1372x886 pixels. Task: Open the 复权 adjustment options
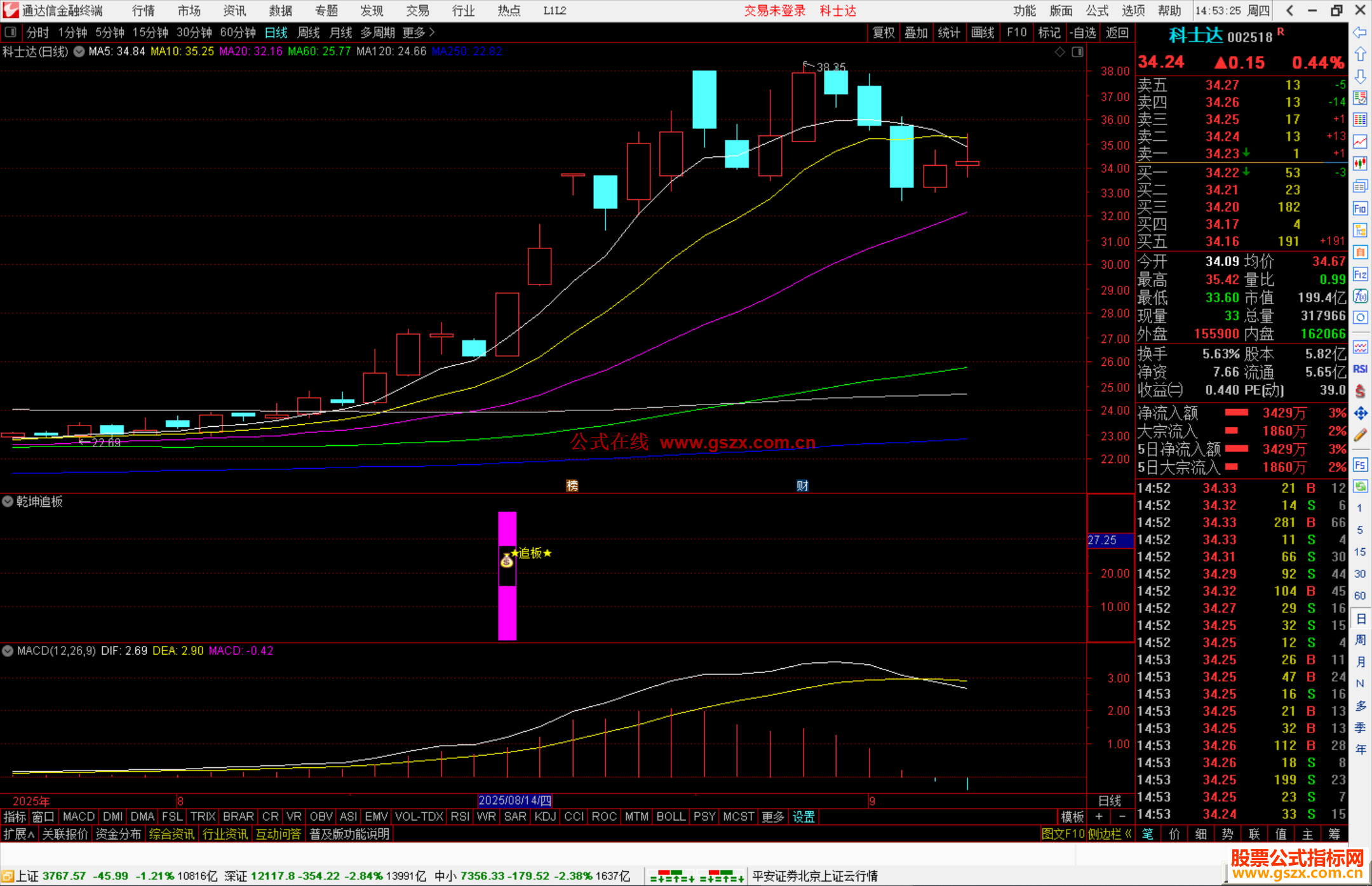pos(884,32)
